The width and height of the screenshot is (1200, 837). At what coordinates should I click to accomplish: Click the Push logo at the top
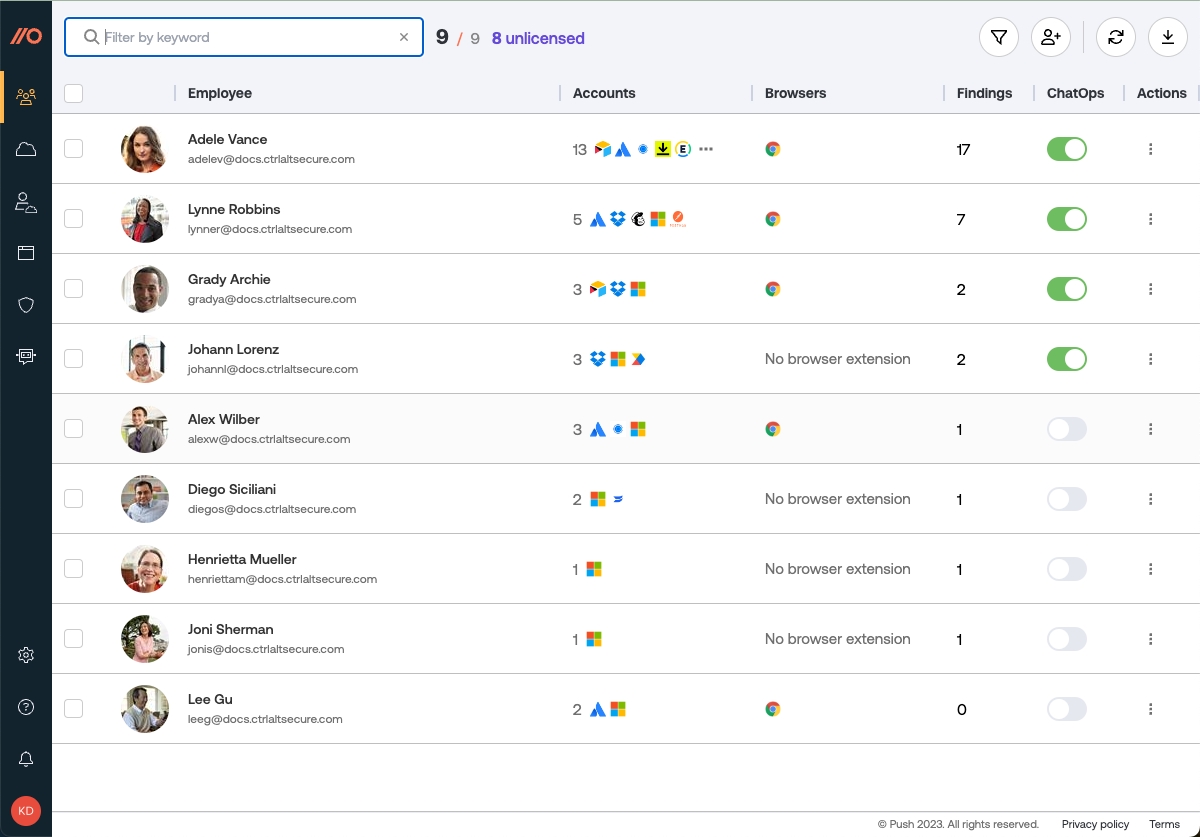click(x=26, y=37)
